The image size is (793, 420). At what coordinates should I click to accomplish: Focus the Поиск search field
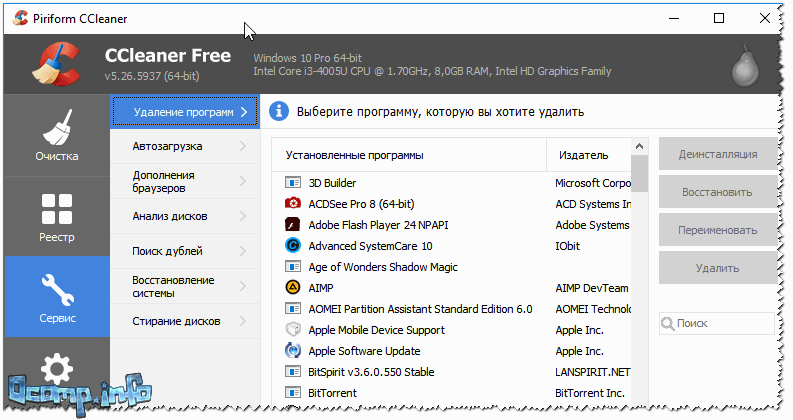717,323
